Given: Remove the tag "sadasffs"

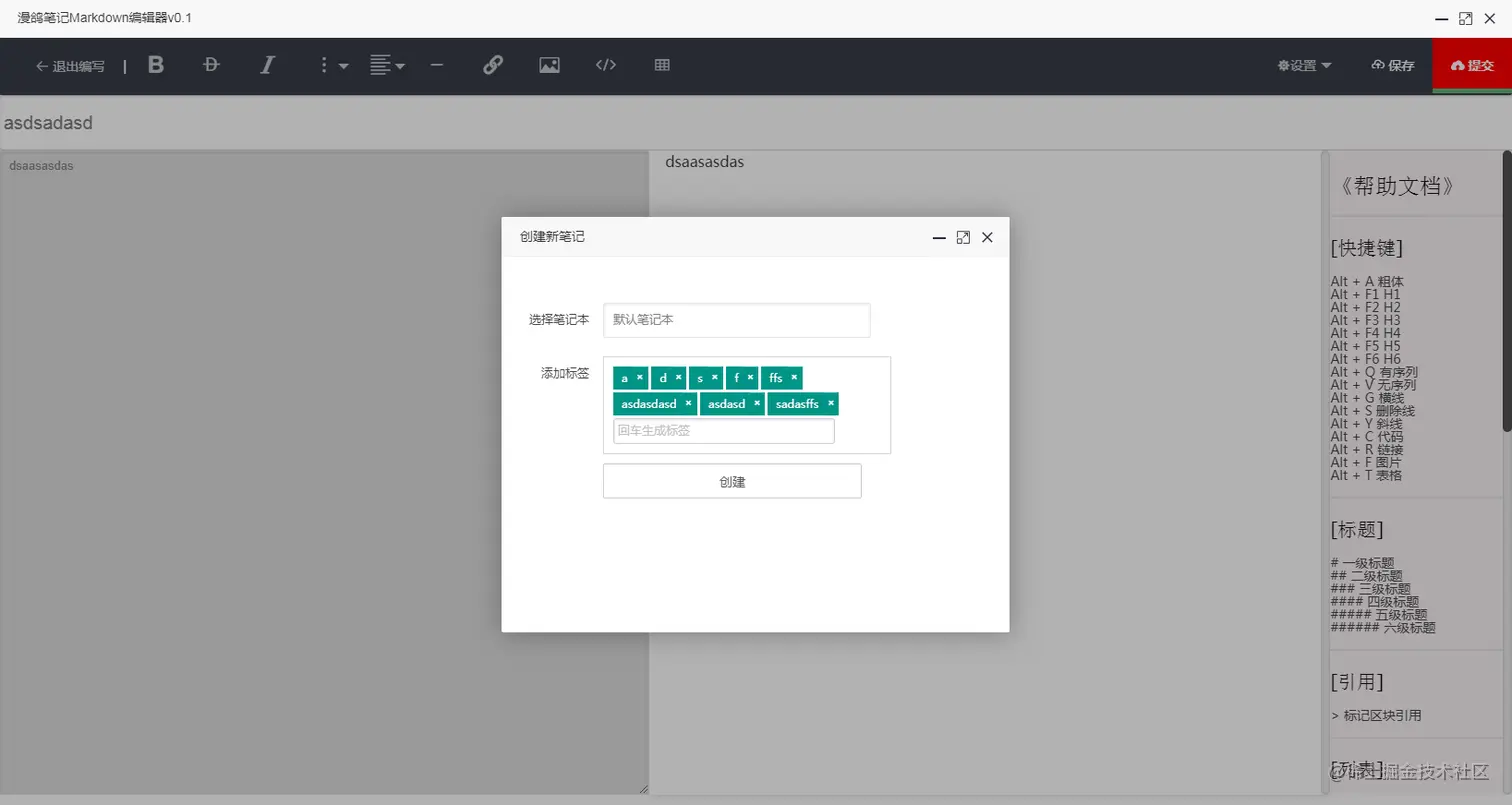Looking at the screenshot, I should 830,403.
